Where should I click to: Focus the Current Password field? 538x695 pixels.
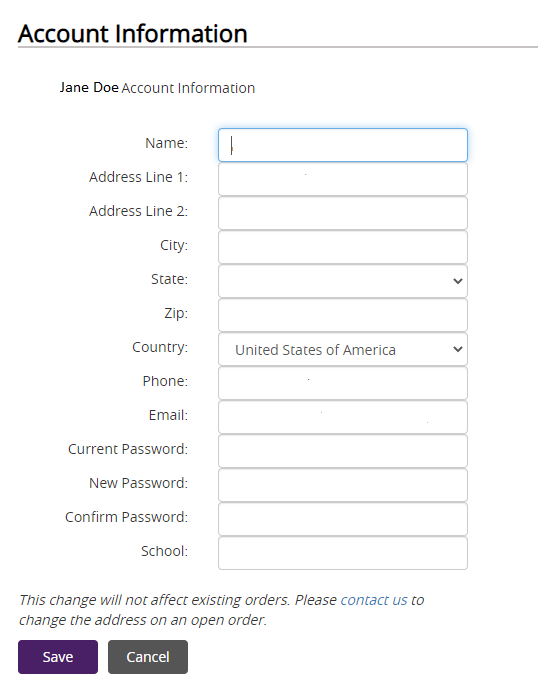343,451
